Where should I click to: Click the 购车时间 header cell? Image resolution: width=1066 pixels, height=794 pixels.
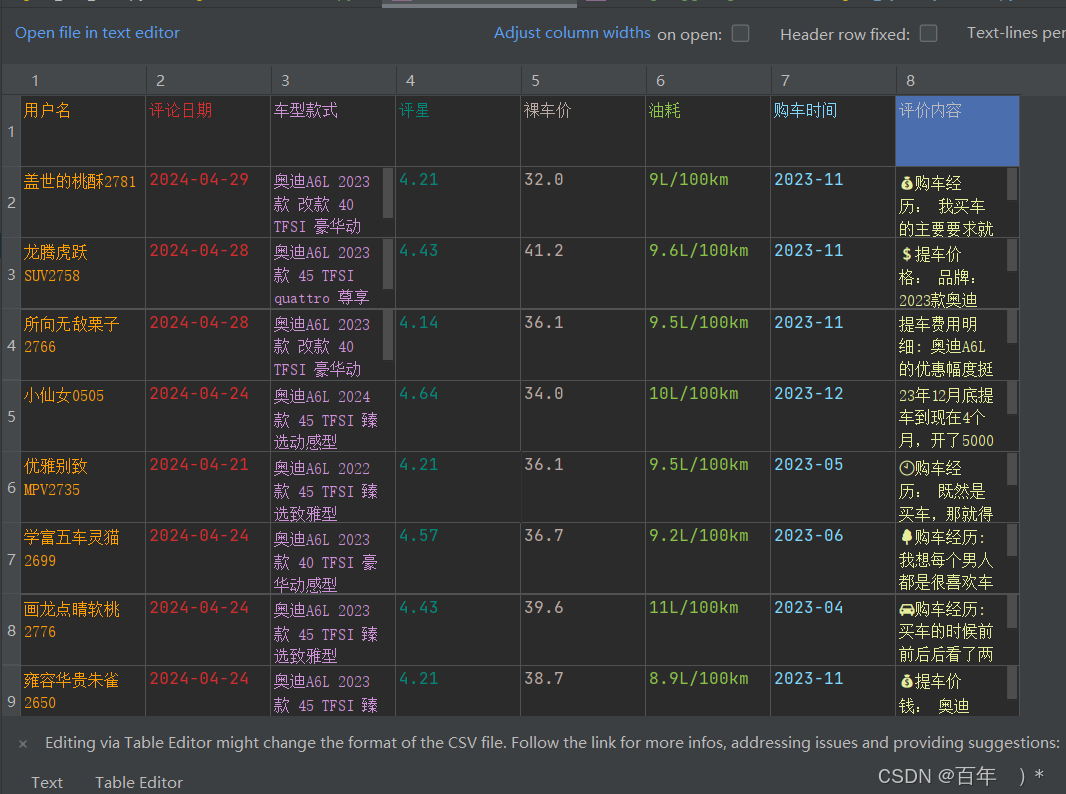click(833, 131)
